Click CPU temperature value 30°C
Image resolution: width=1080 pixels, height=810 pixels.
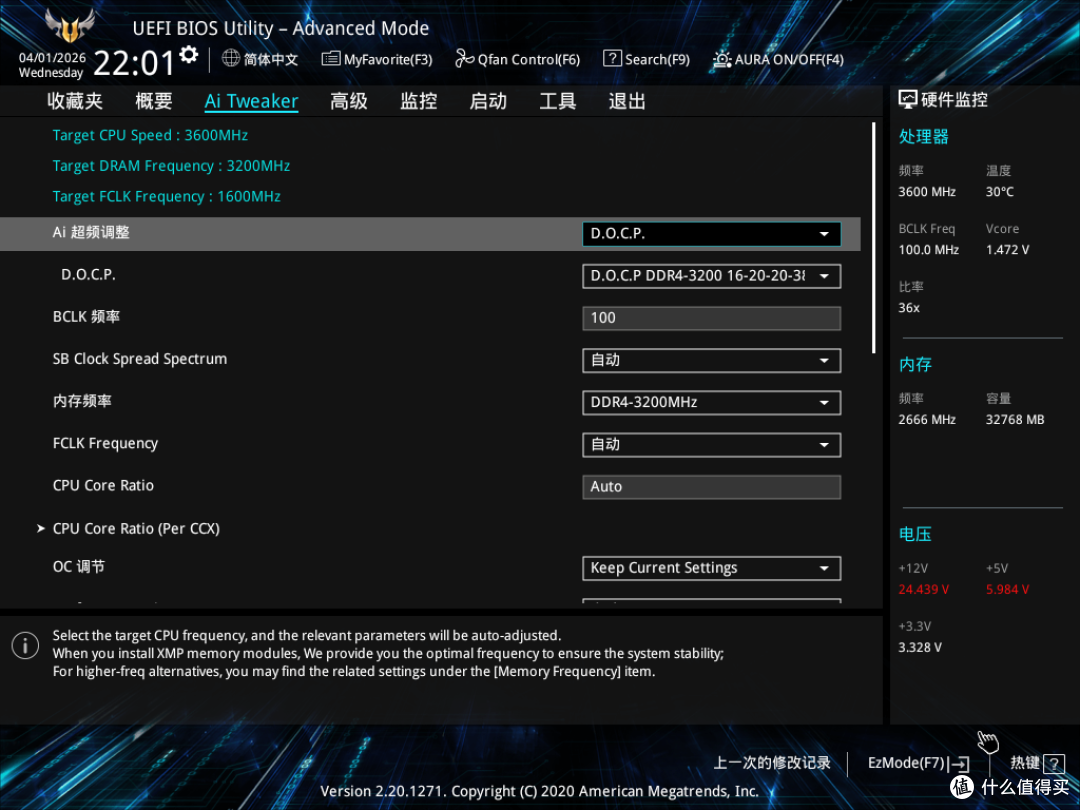tap(999, 192)
